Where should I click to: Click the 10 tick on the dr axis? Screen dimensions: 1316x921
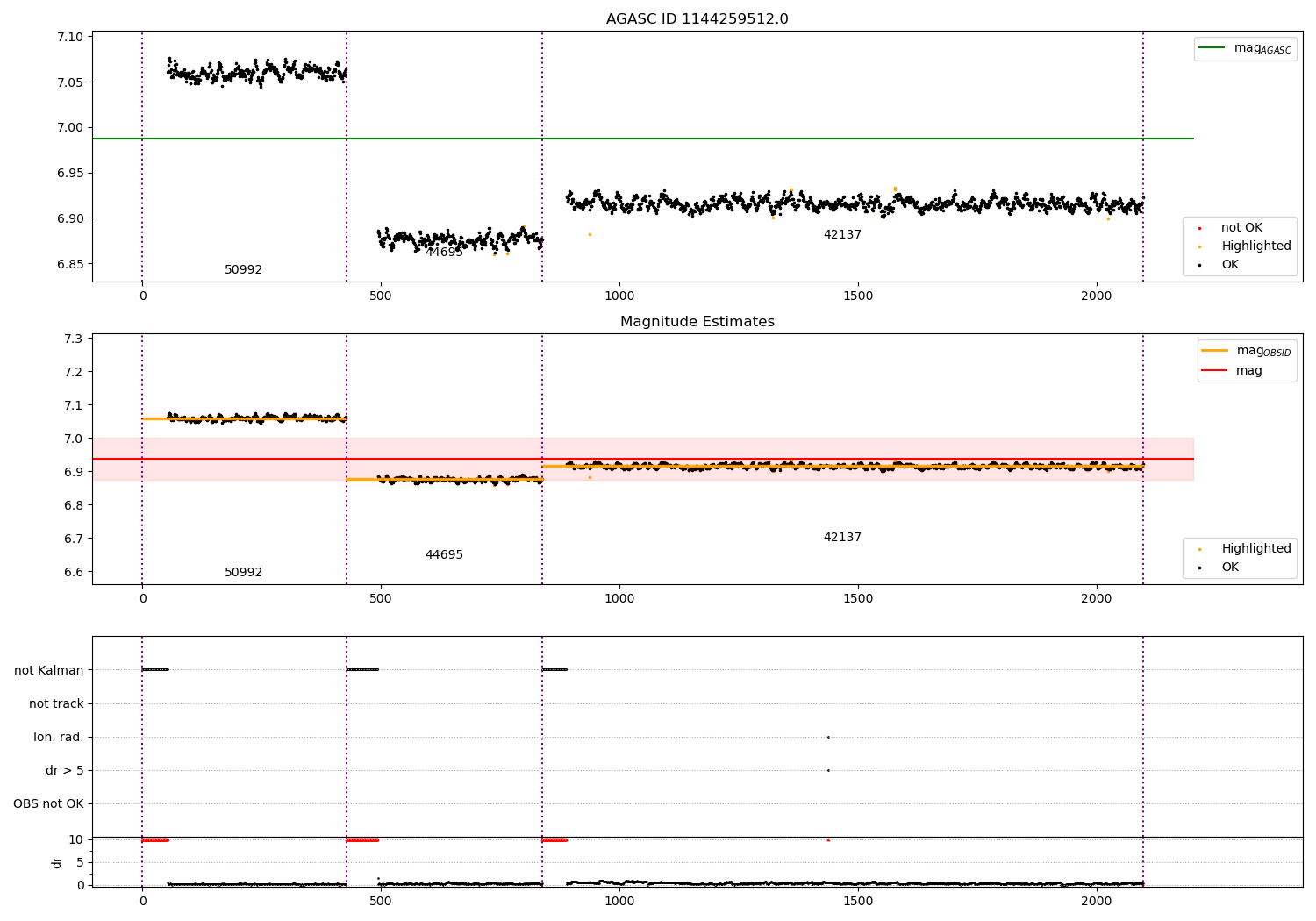[x=76, y=840]
